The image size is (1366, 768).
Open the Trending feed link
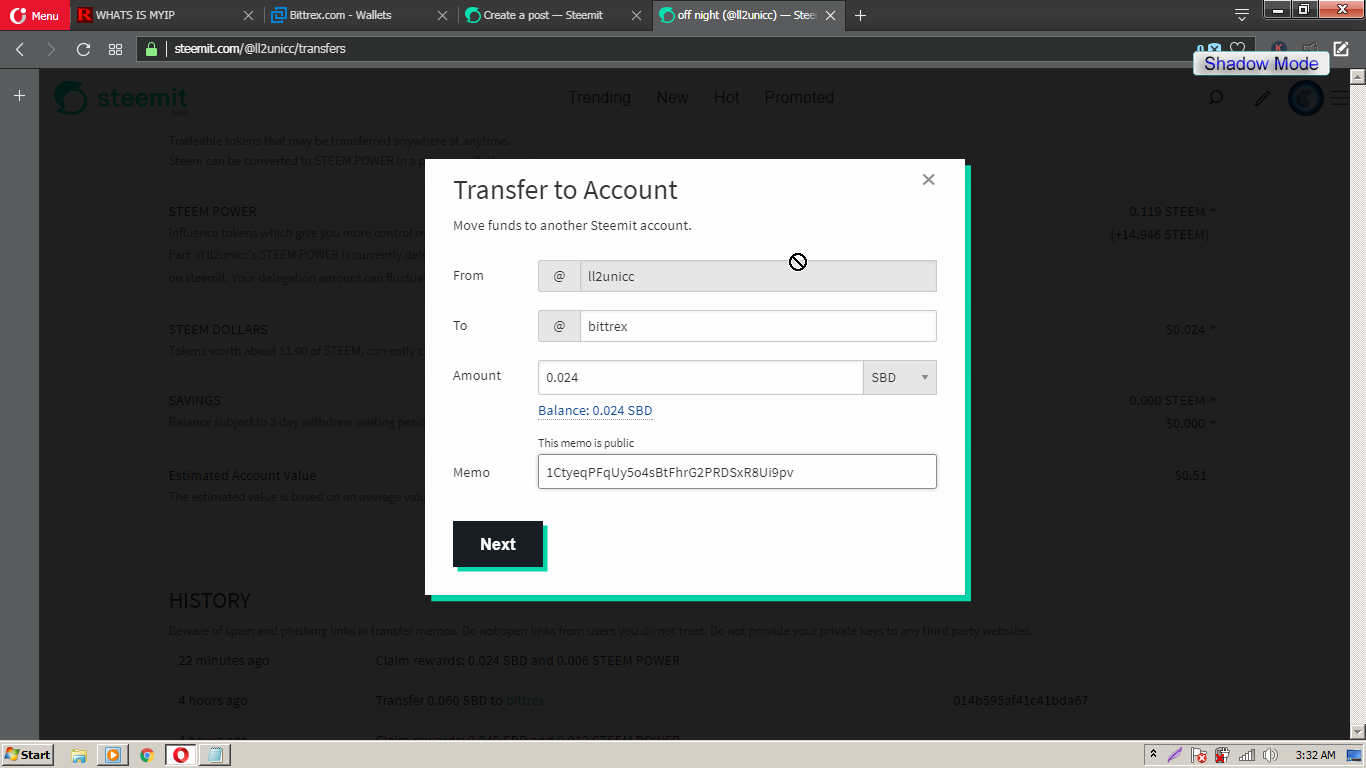click(x=599, y=97)
